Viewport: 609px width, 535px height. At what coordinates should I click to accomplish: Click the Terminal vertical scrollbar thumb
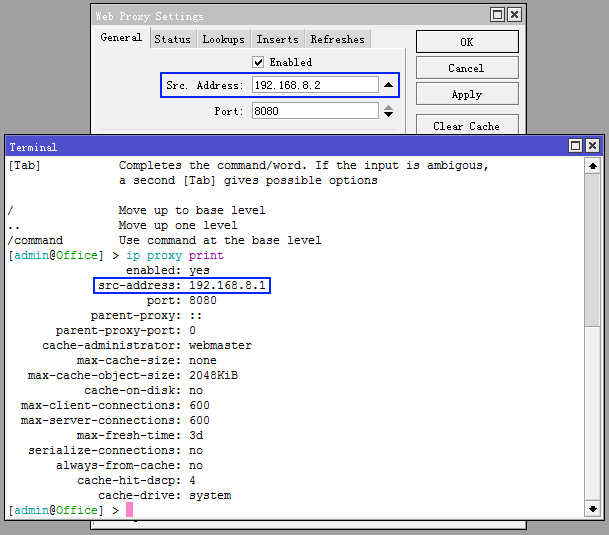pyautogui.click(x=592, y=250)
